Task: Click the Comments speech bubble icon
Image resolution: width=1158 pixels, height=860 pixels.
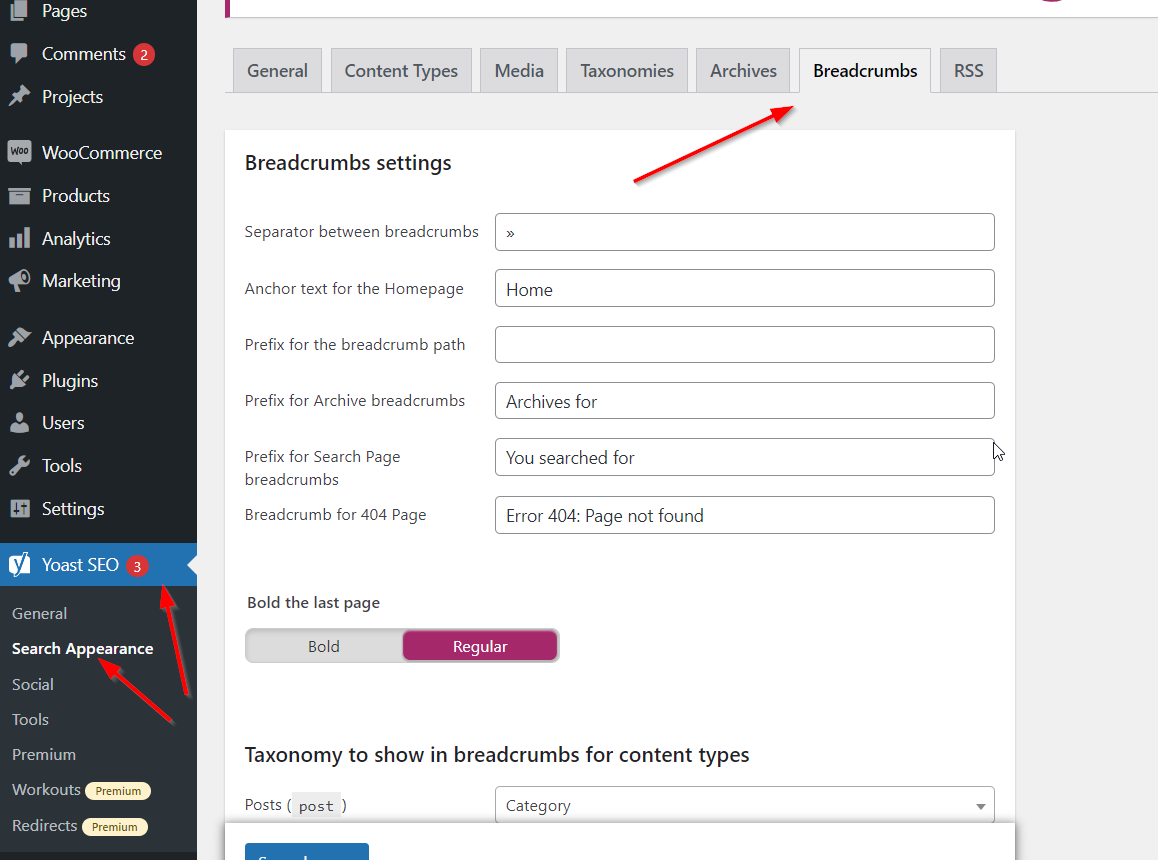Action: [19, 54]
